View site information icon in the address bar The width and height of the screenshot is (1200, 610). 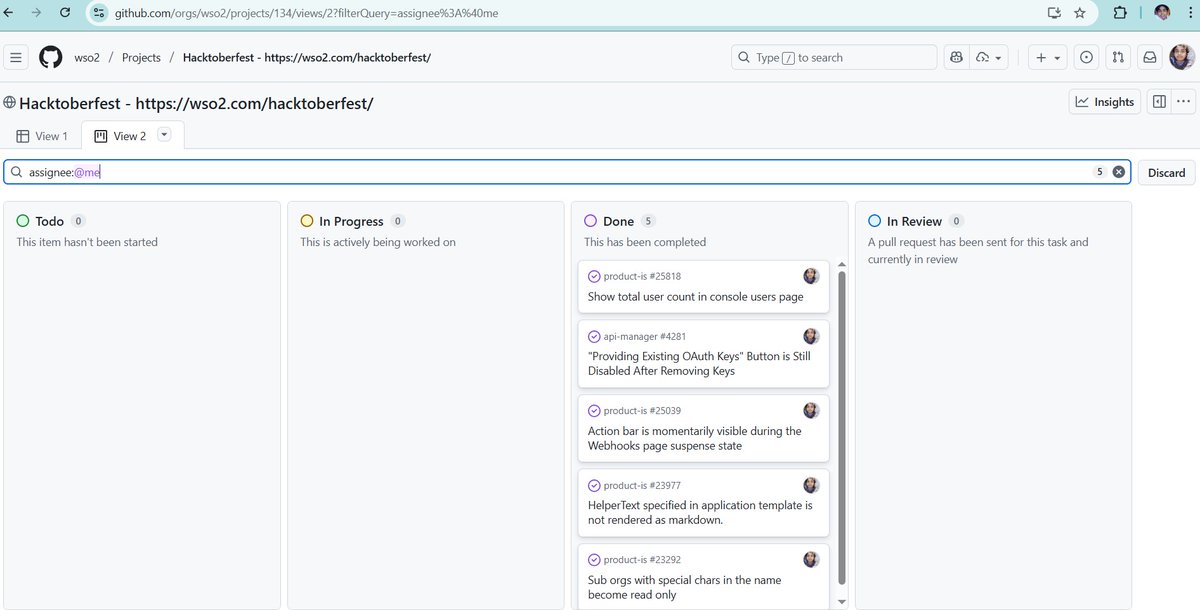coord(99,13)
